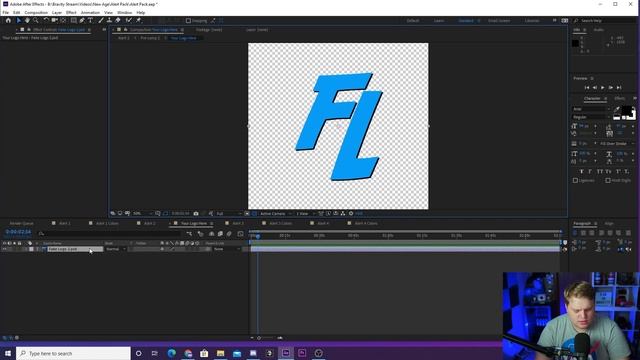Open the Active Camera view dropdown
This screenshot has height=360, width=640.
pyautogui.click(x=275, y=213)
